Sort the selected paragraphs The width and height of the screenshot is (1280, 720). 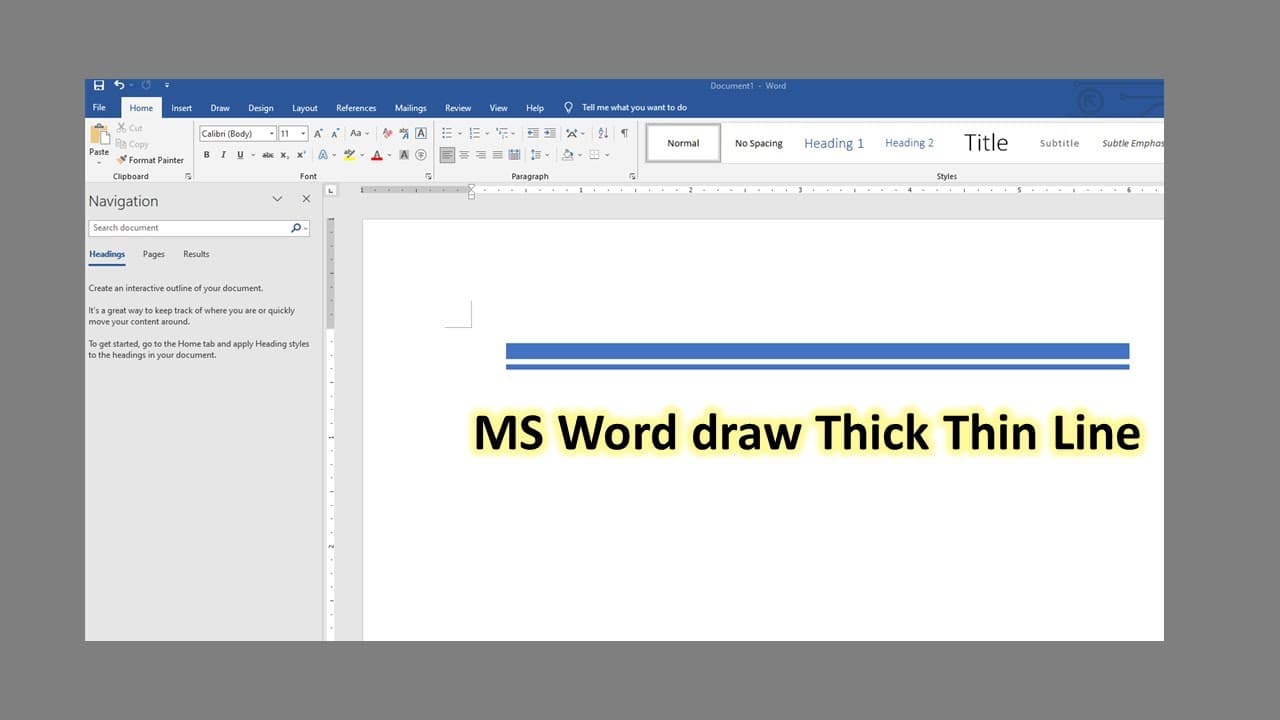tap(603, 133)
